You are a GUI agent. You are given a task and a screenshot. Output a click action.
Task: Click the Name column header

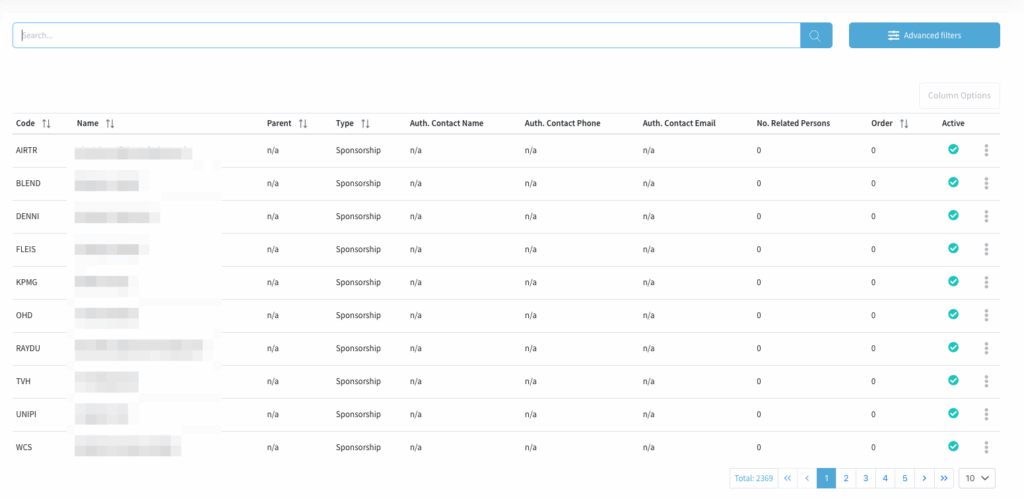(88, 123)
